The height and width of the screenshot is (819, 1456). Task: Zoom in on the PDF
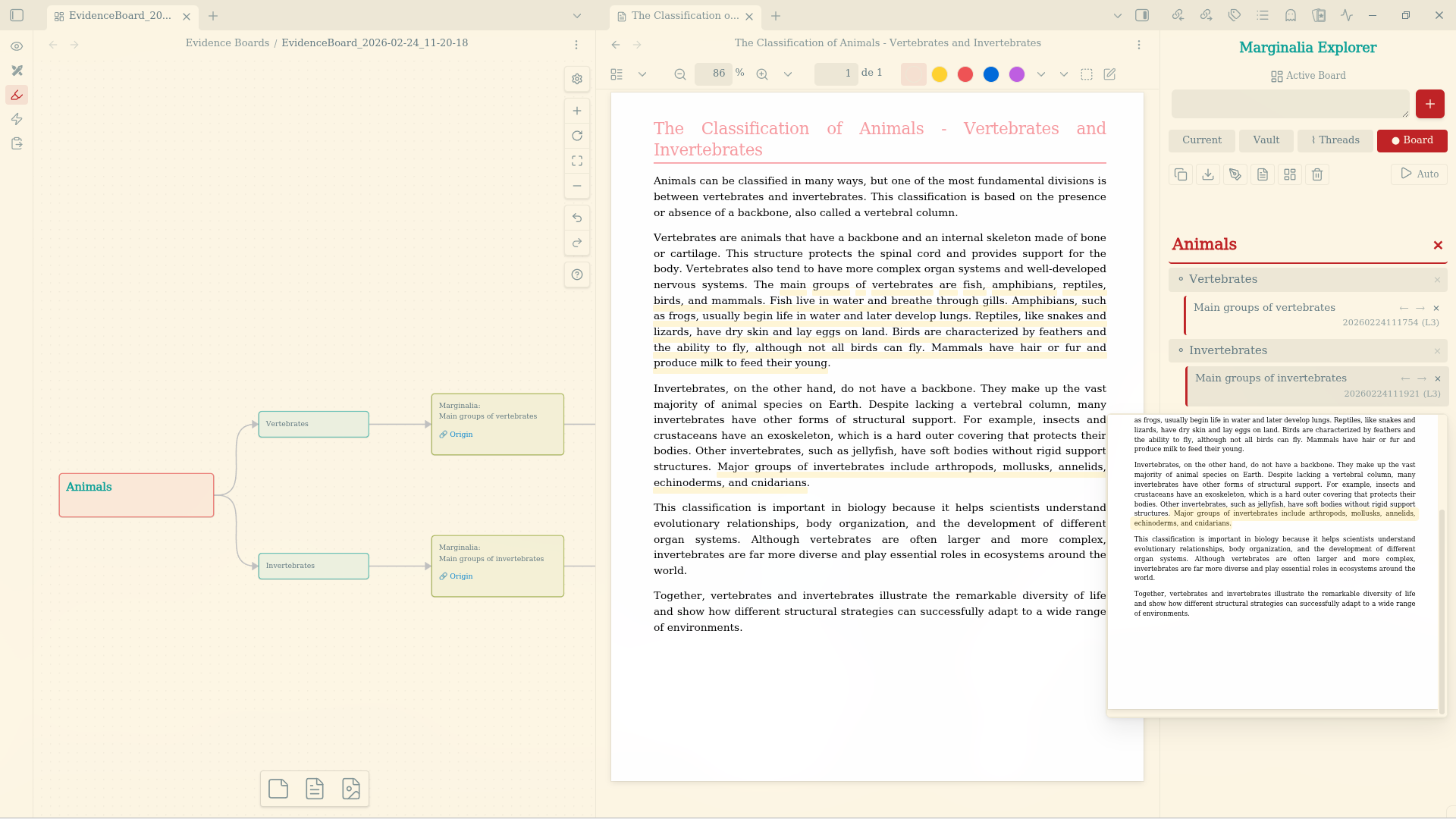tap(762, 74)
